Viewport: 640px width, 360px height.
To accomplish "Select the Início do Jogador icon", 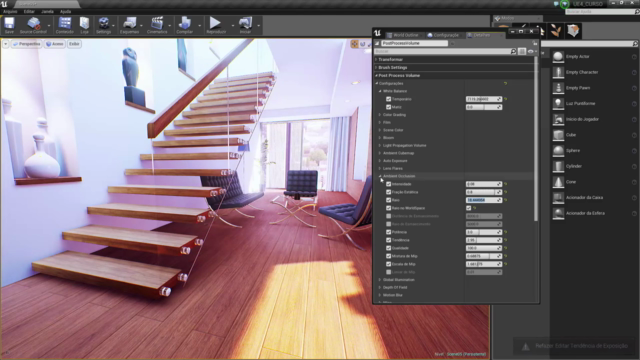I will 558,119.
